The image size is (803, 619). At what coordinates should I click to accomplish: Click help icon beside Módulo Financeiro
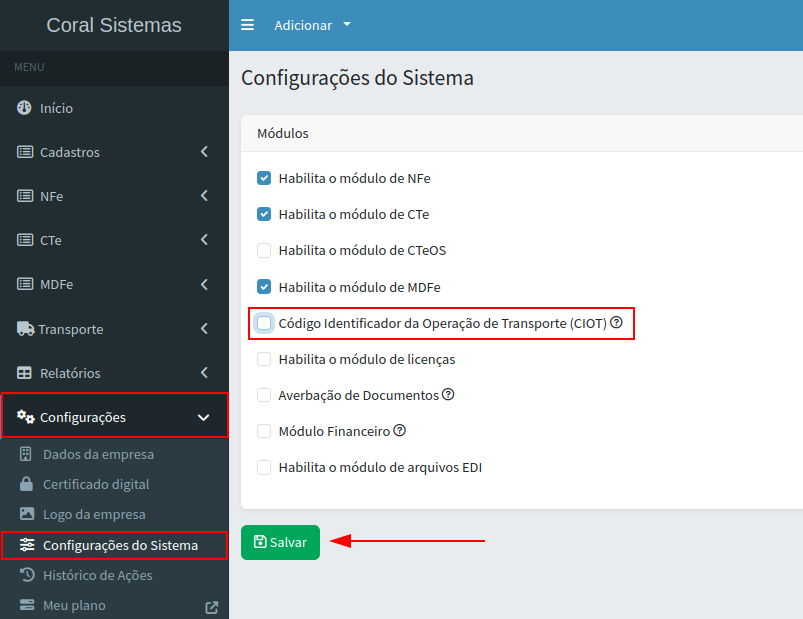pos(399,431)
